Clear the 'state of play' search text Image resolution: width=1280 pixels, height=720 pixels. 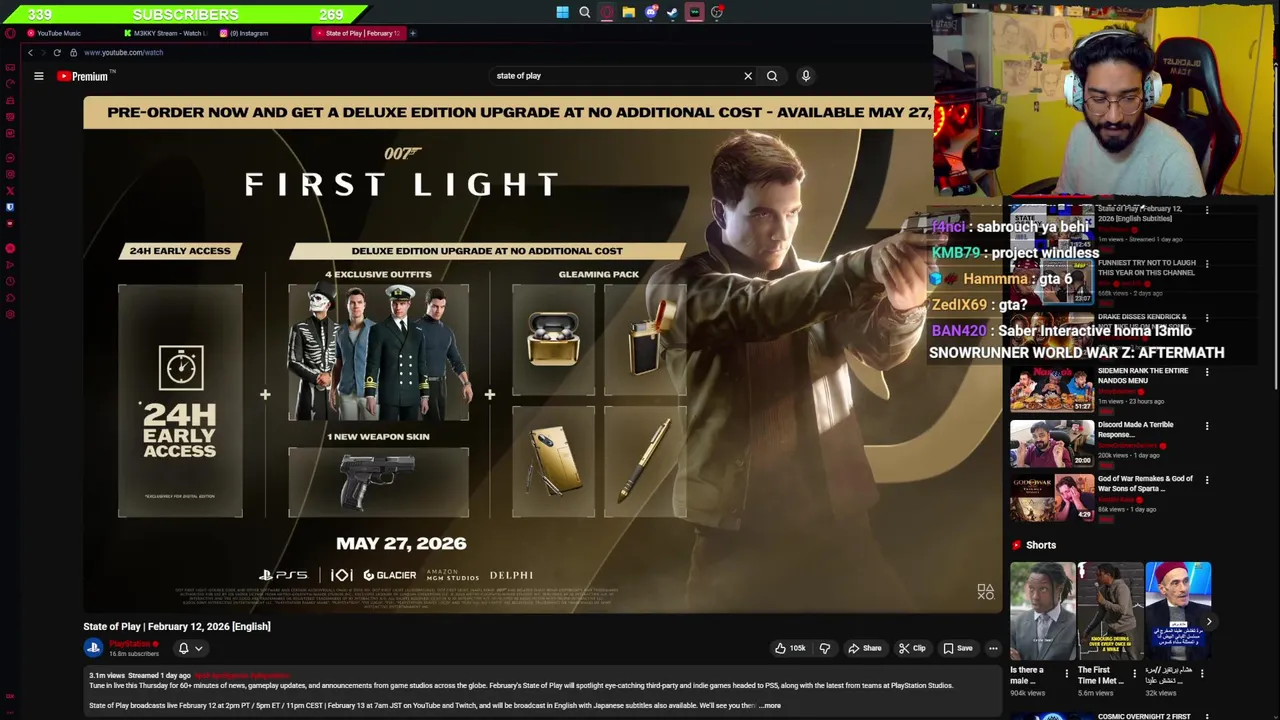747,76
